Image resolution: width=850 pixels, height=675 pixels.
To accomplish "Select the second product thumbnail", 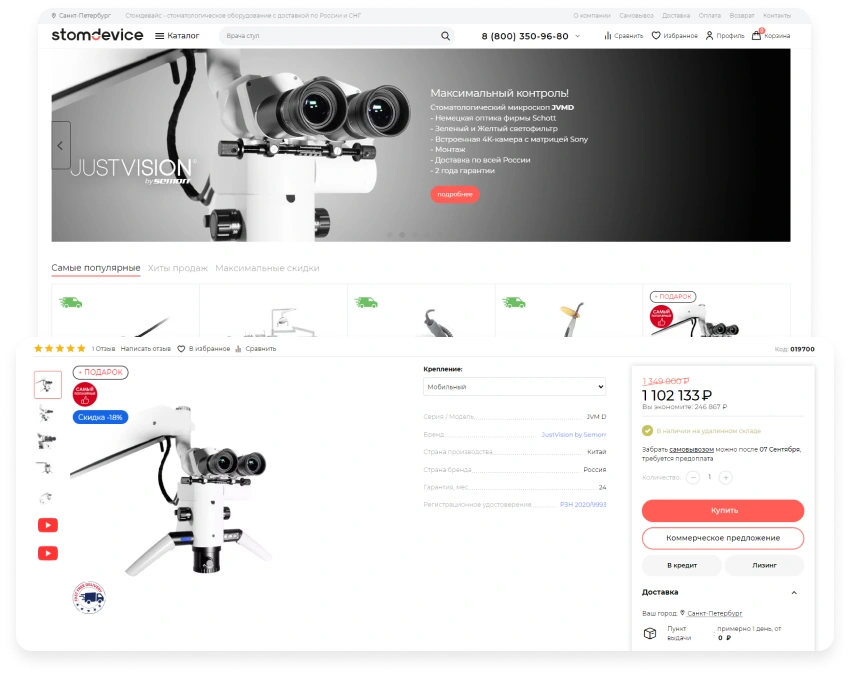I will (x=47, y=414).
